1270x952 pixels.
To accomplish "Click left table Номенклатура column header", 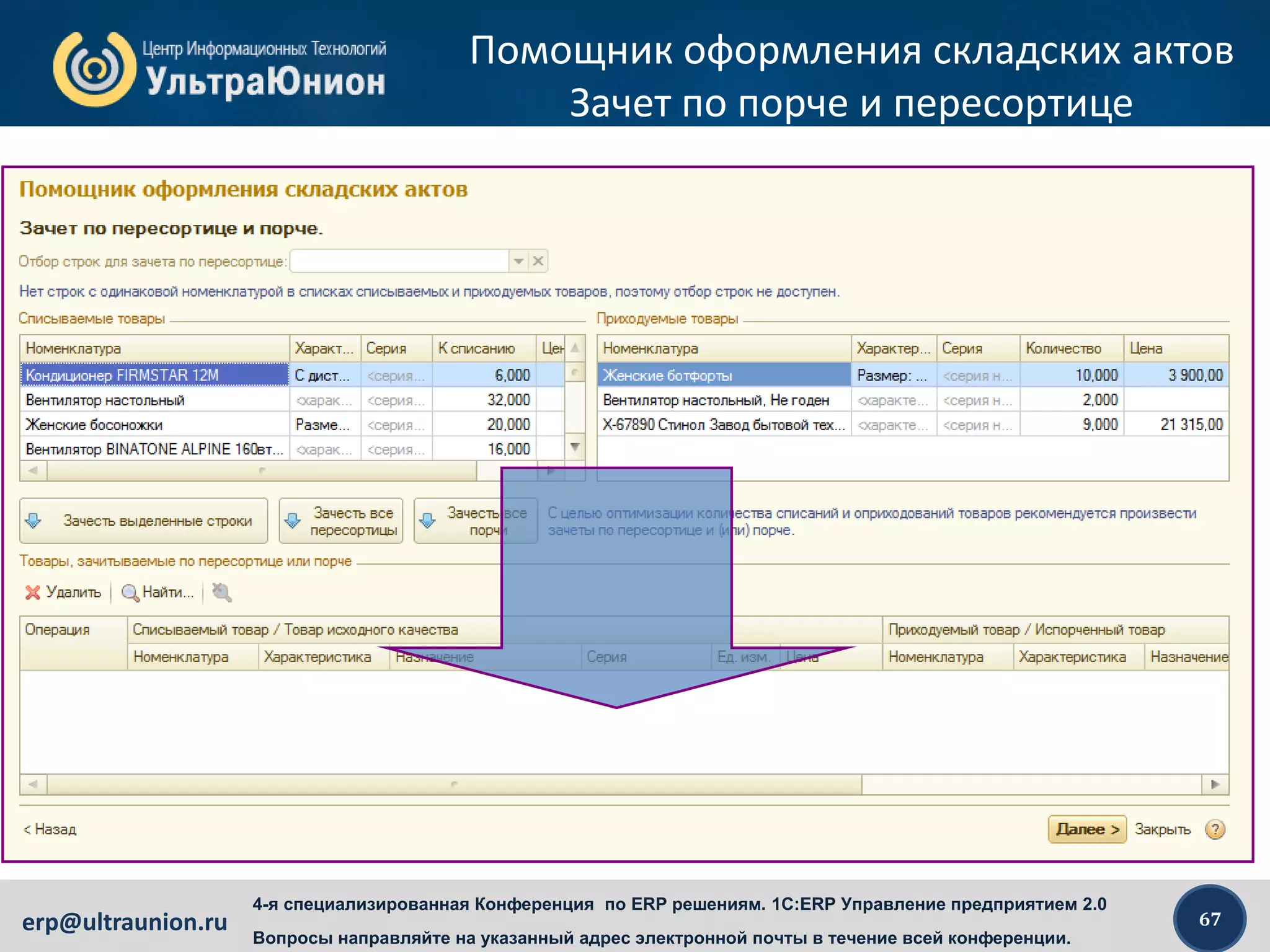I will [154, 348].
